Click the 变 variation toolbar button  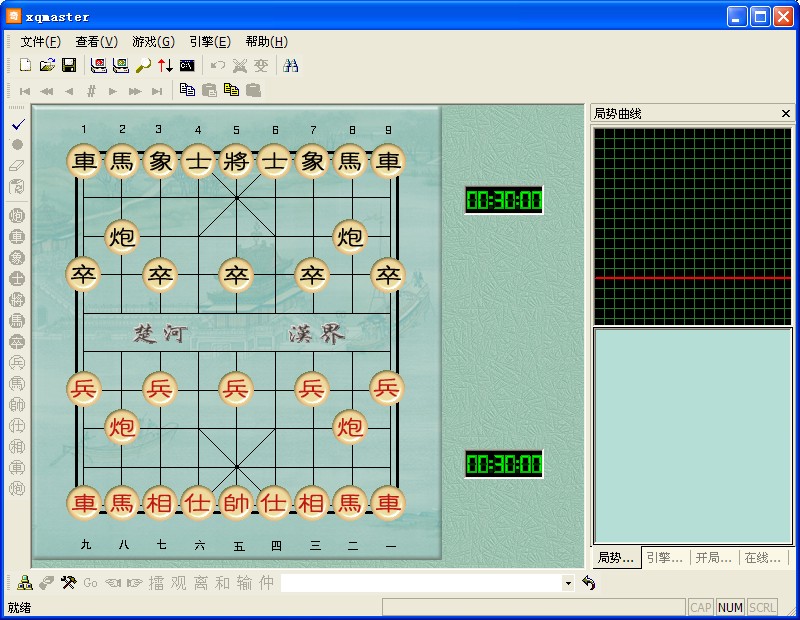tap(261, 65)
